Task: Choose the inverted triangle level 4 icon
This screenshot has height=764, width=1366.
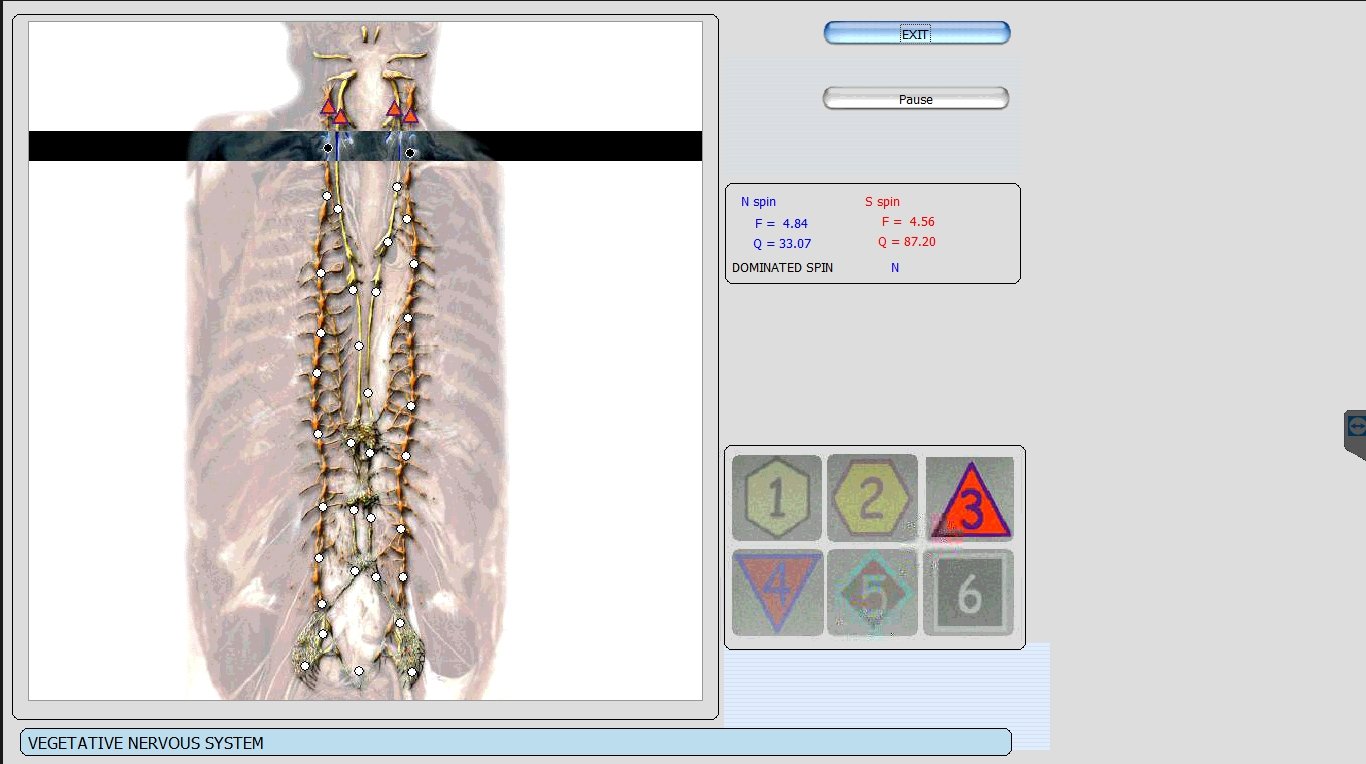Action: coord(777,592)
